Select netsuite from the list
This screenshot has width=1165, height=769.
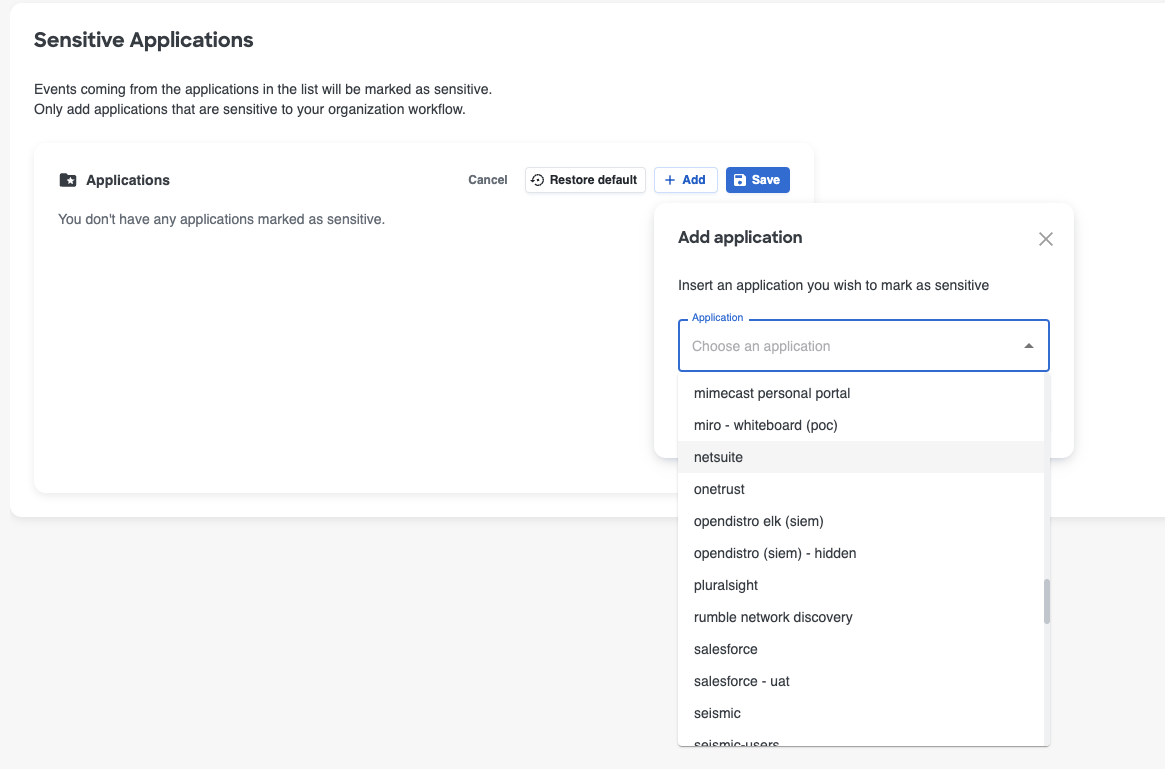[718, 457]
